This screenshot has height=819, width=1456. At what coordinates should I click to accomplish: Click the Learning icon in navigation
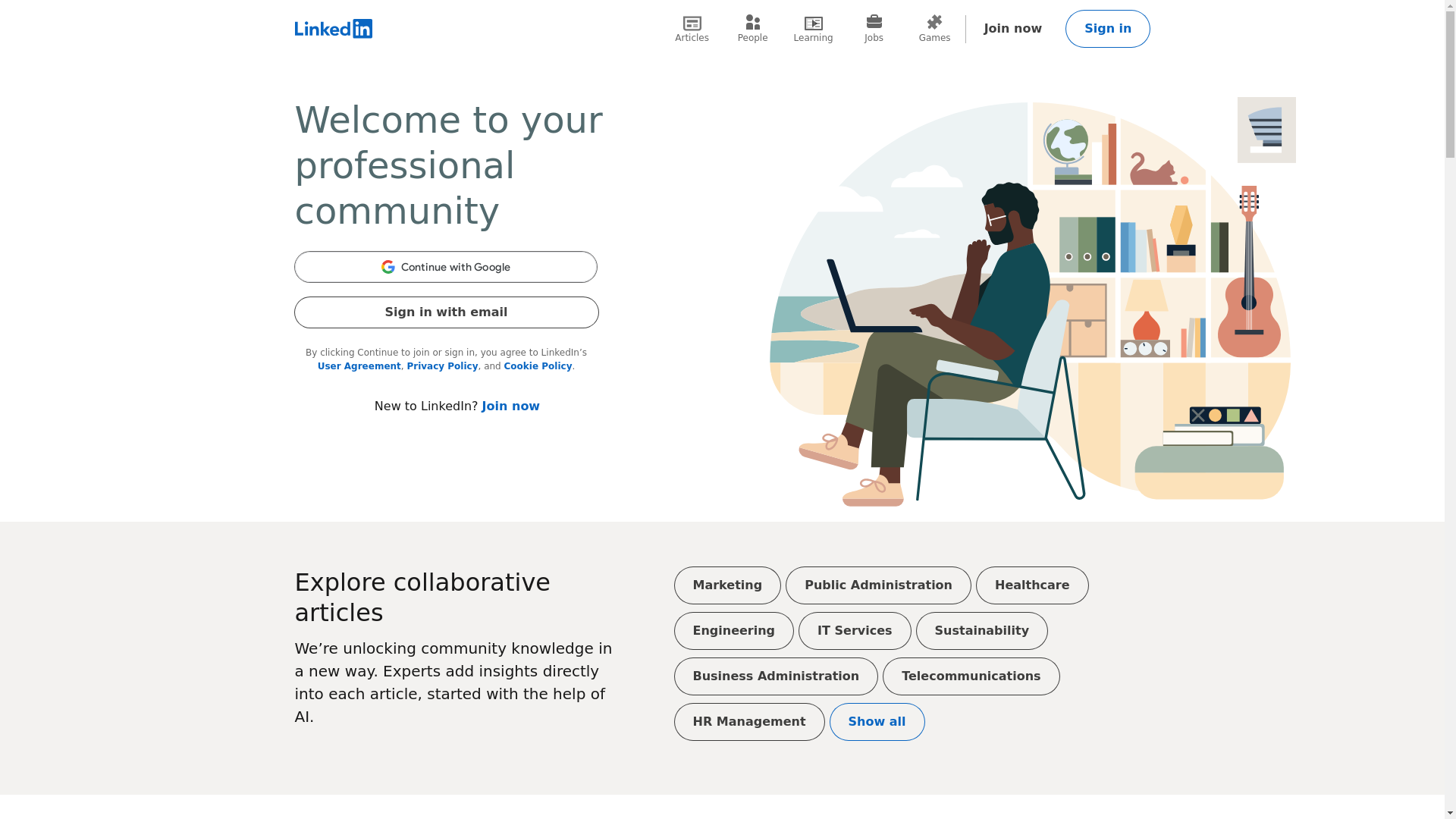pos(813,22)
